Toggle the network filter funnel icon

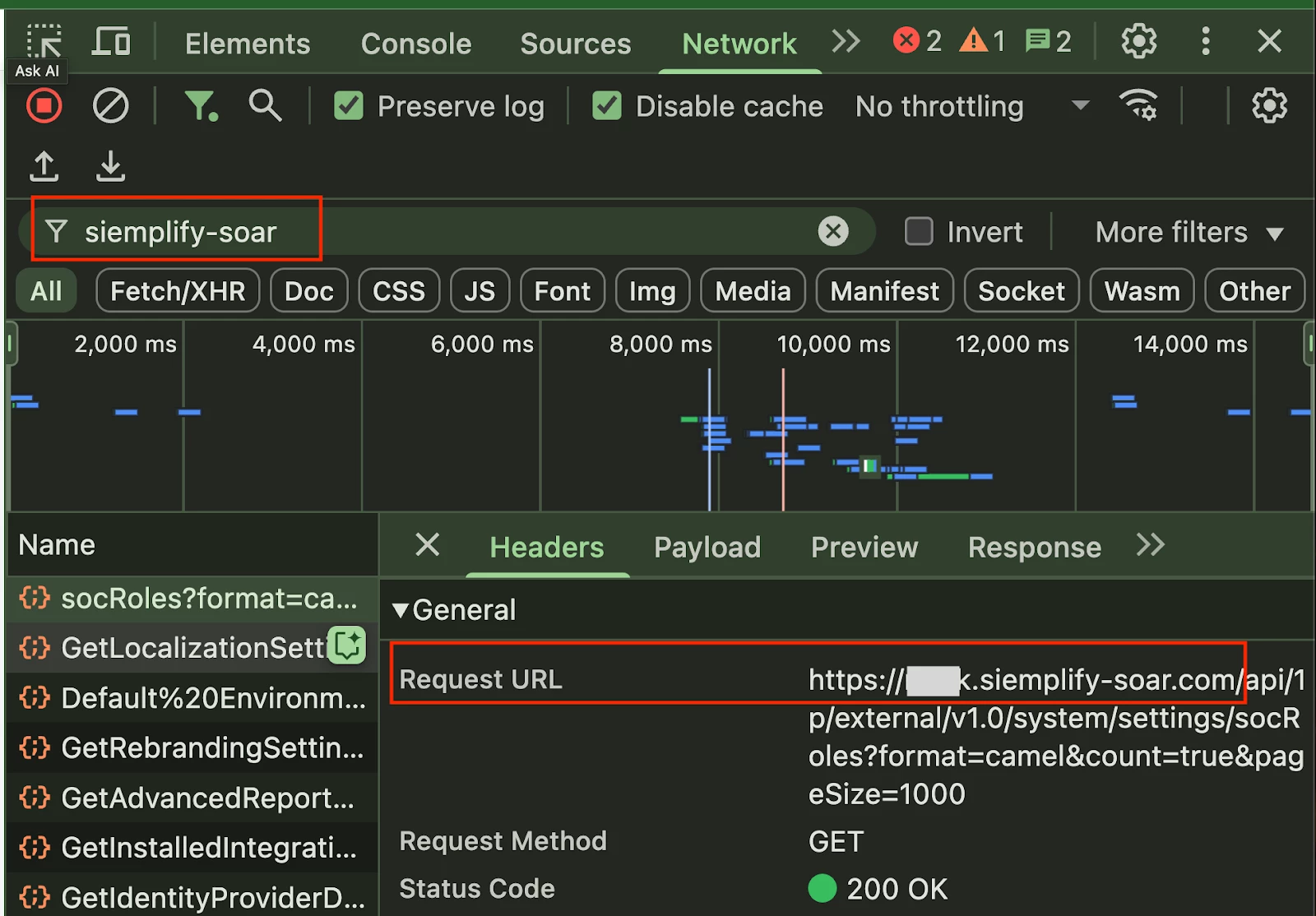pyautogui.click(x=201, y=106)
